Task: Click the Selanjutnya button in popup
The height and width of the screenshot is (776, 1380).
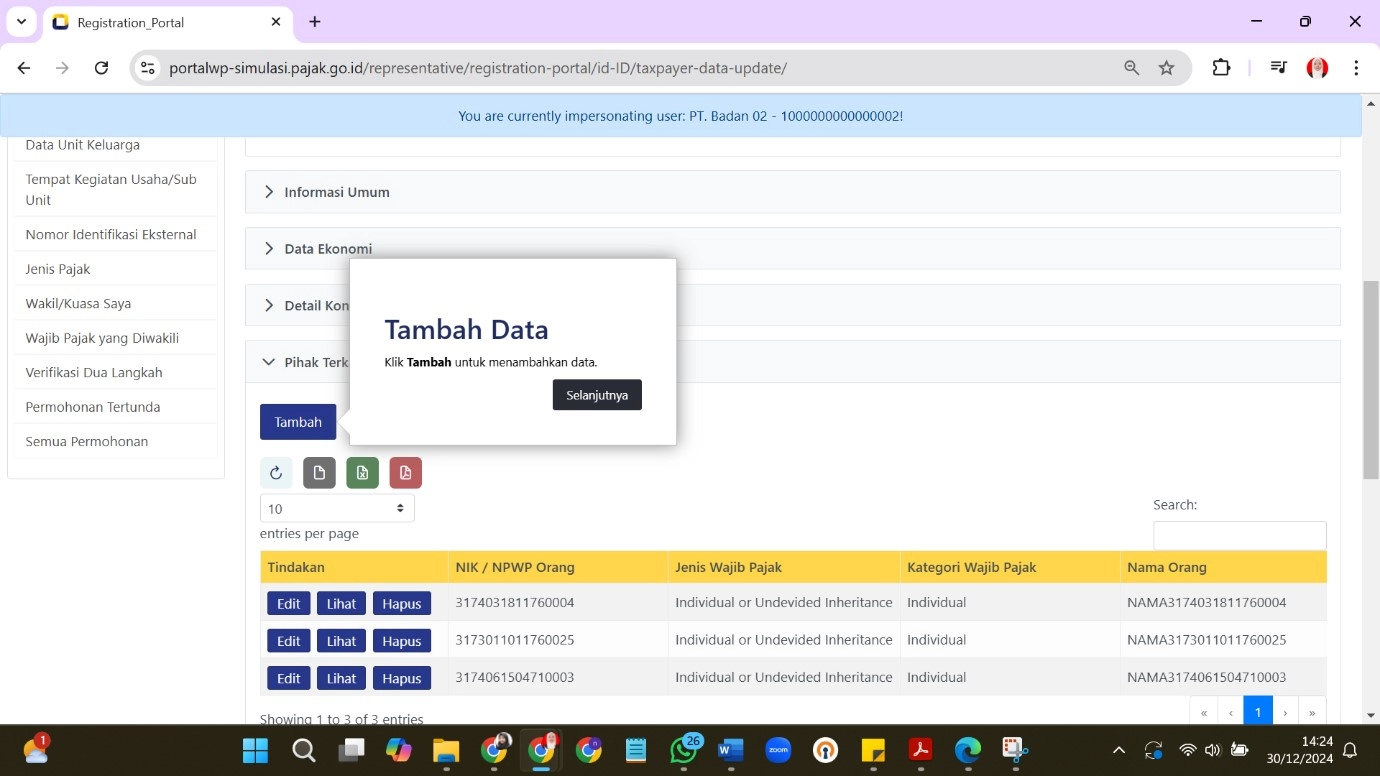Action: [597, 395]
